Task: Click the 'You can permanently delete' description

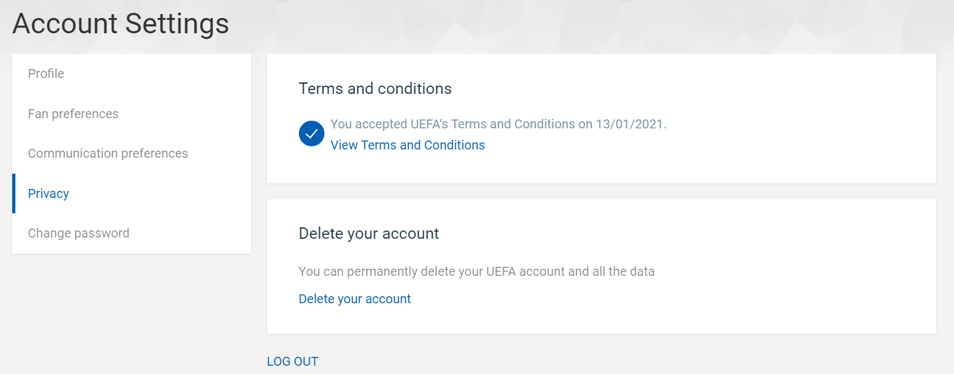Action: point(476,271)
